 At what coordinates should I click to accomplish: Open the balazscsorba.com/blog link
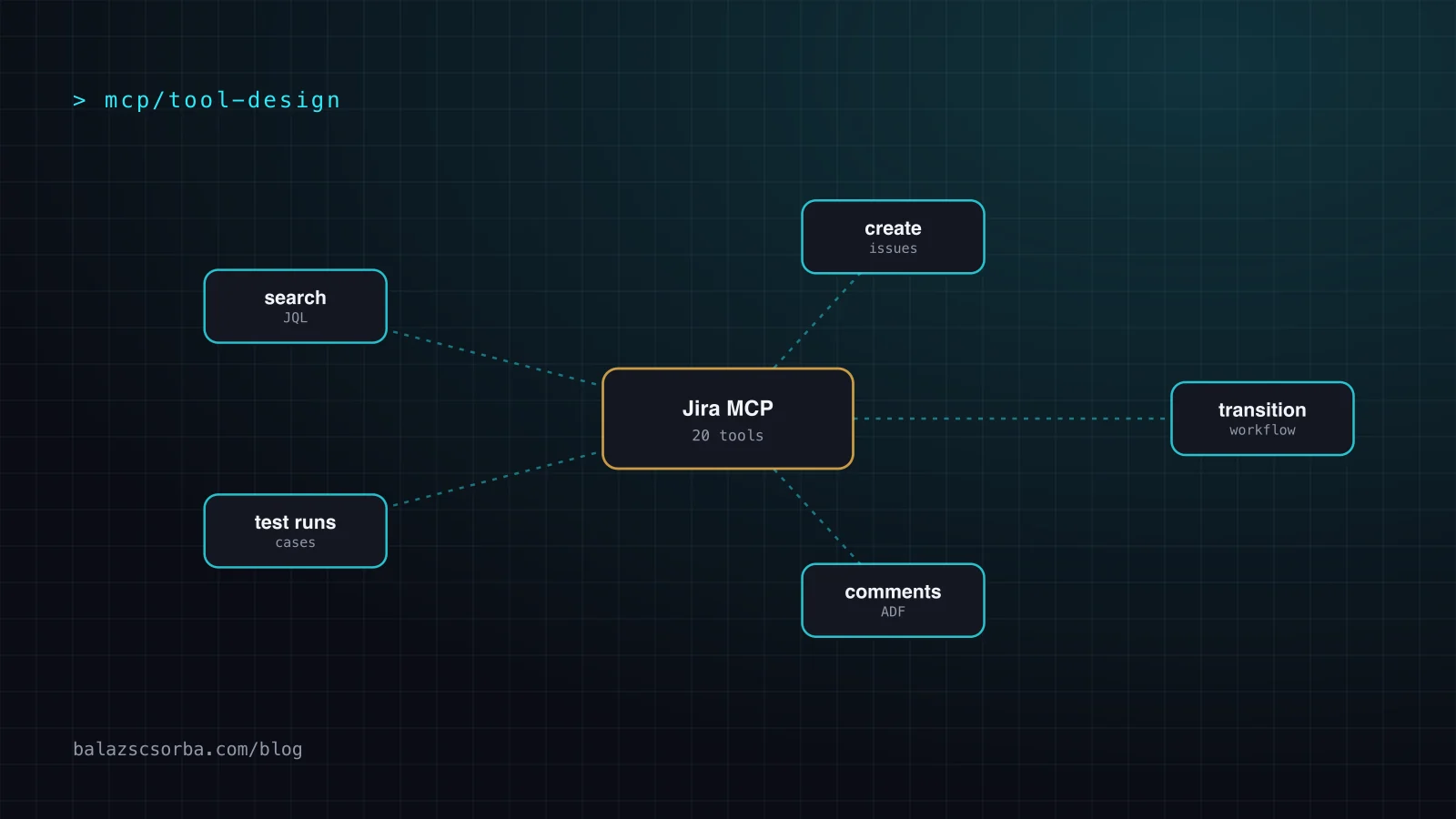click(187, 749)
